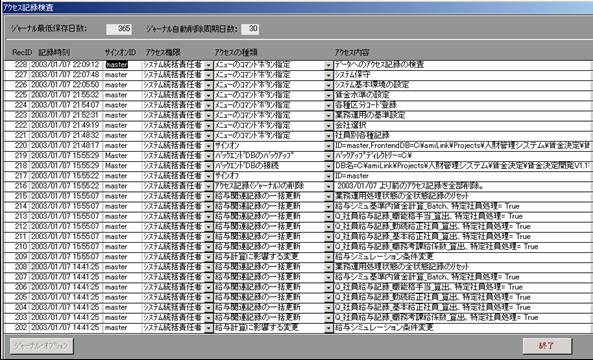Viewport: 593px width, 360px height.
Task: Open アクセスの種類 dropdown for サインオン row 220
Action: [x=328, y=146]
